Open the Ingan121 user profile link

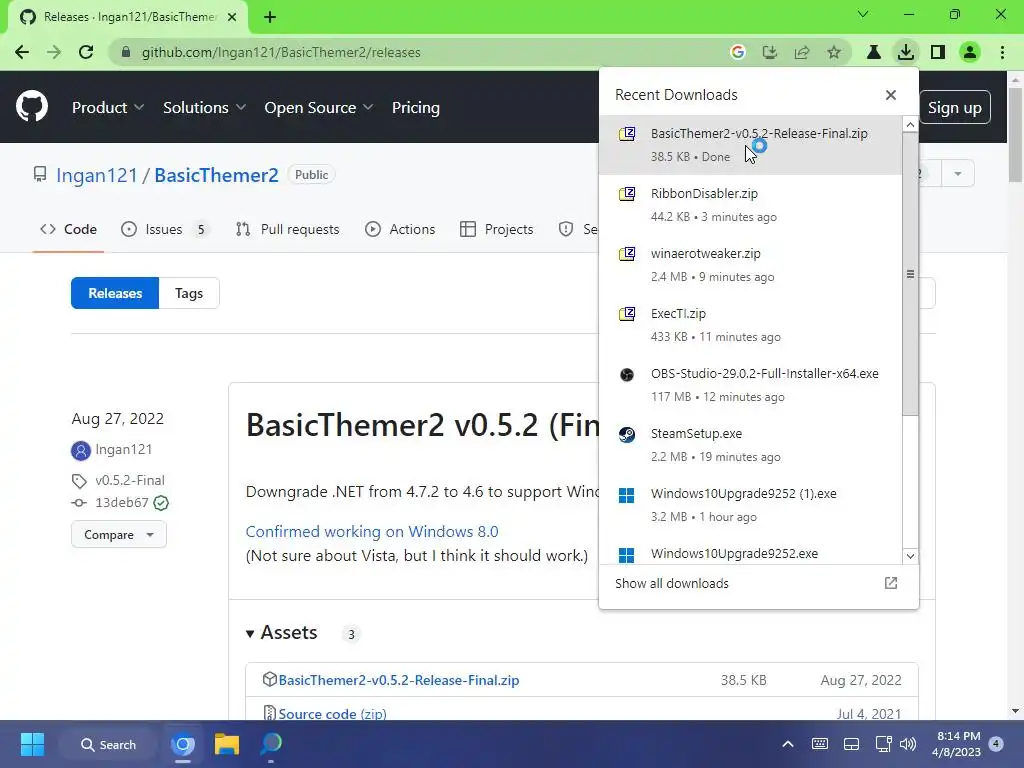pos(97,175)
